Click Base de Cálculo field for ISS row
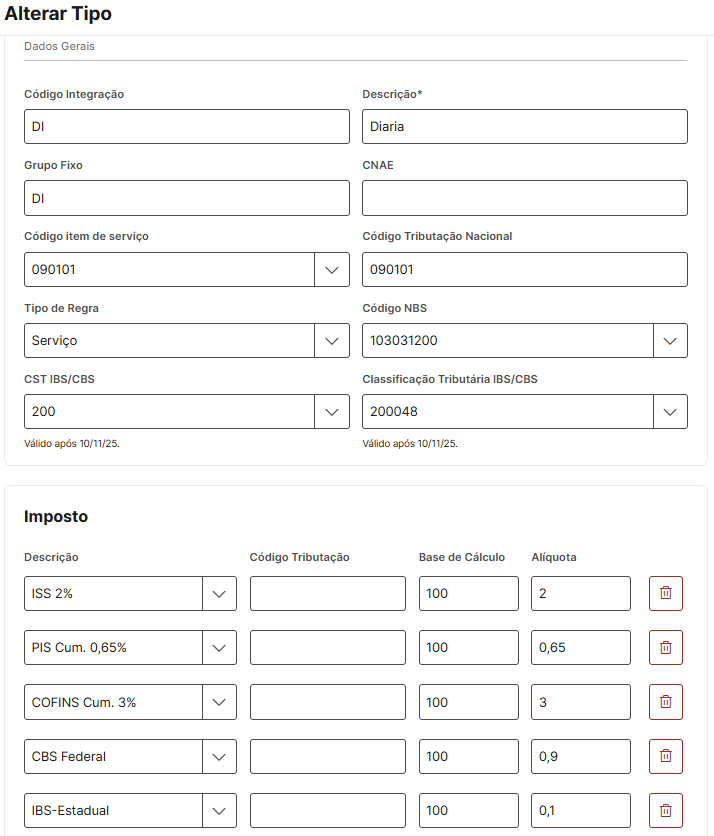Viewport: 714px width, 836px height. coord(468,593)
